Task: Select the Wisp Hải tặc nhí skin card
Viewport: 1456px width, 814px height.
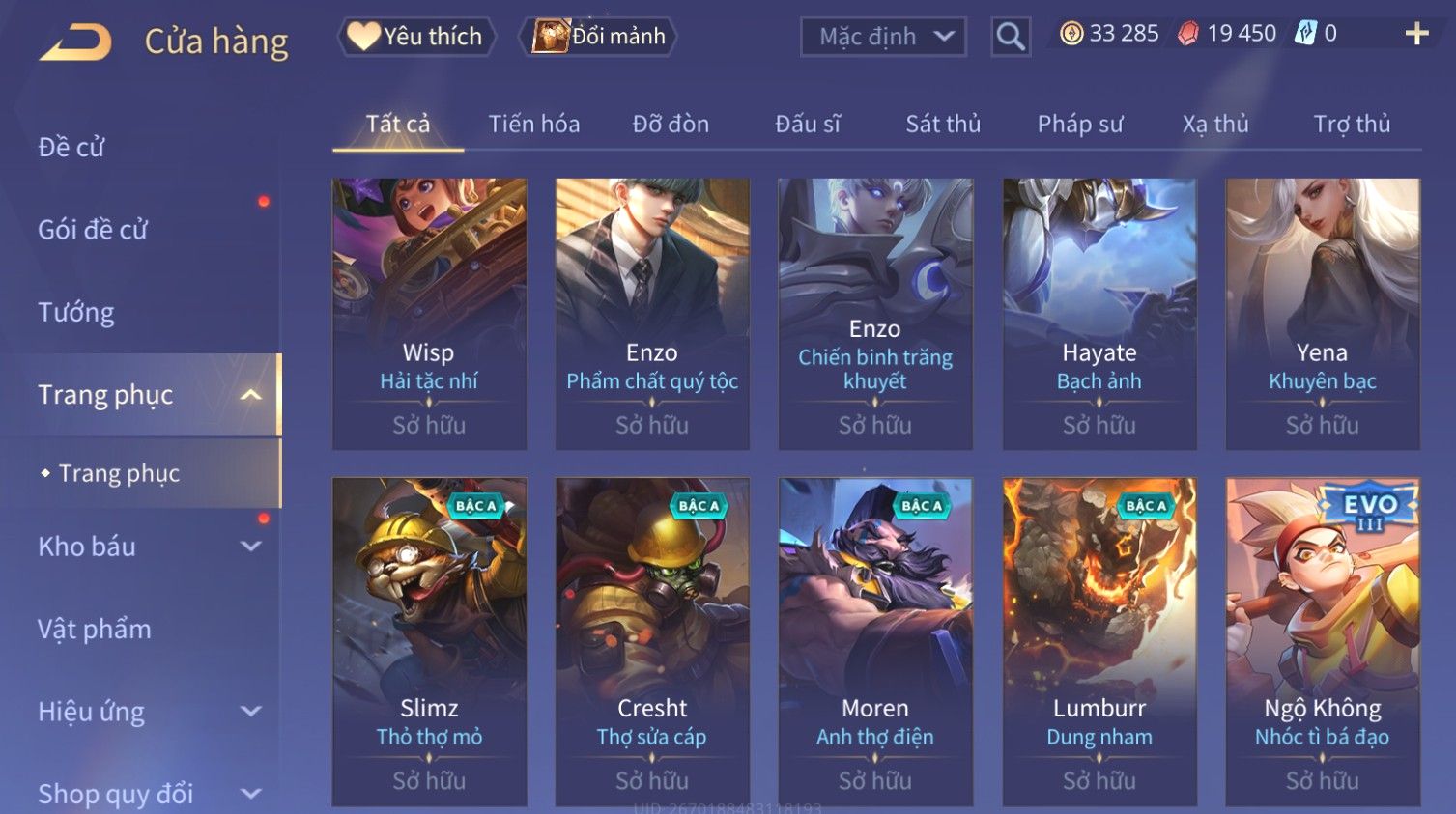Action: [429, 314]
